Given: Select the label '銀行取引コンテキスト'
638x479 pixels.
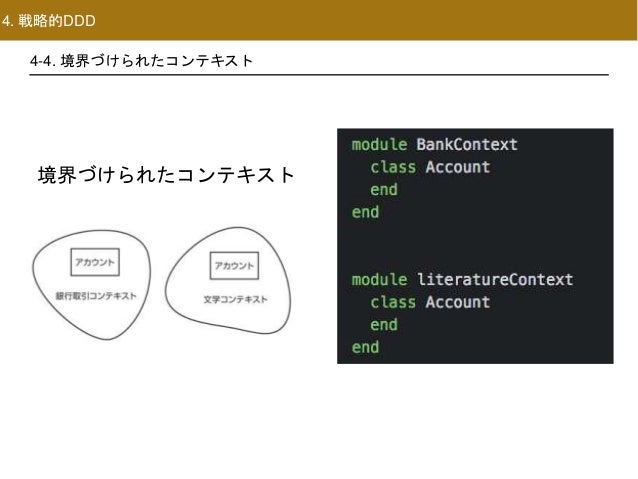Looking at the screenshot, I should (x=96, y=296).
